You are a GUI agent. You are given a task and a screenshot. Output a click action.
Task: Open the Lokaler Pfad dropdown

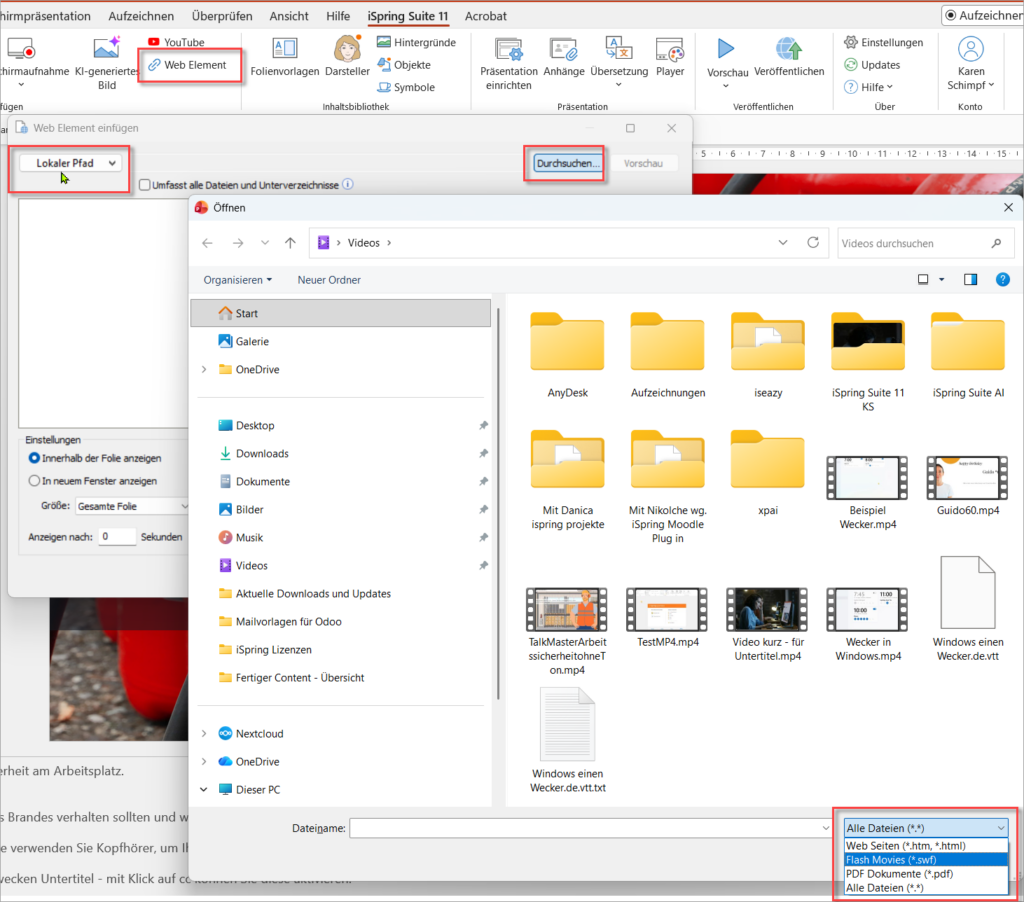pyautogui.click(x=71, y=163)
